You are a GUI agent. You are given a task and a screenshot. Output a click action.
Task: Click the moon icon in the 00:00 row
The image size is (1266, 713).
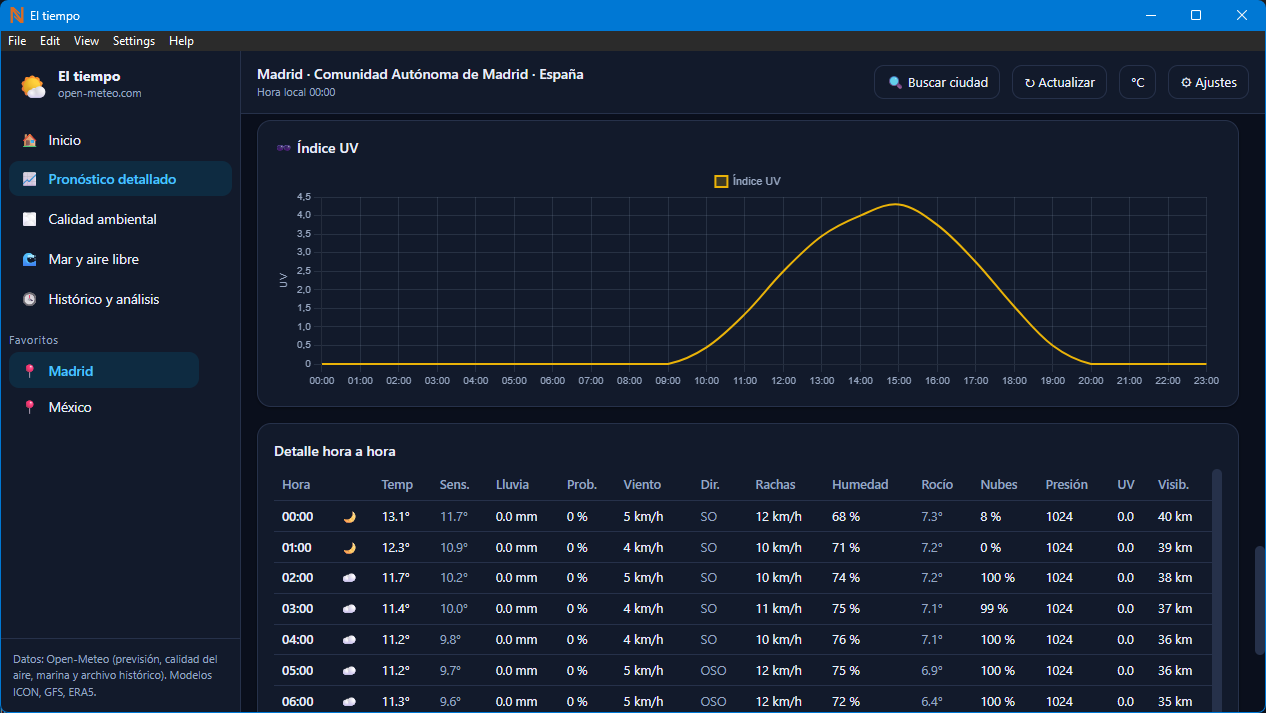pos(349,517)
